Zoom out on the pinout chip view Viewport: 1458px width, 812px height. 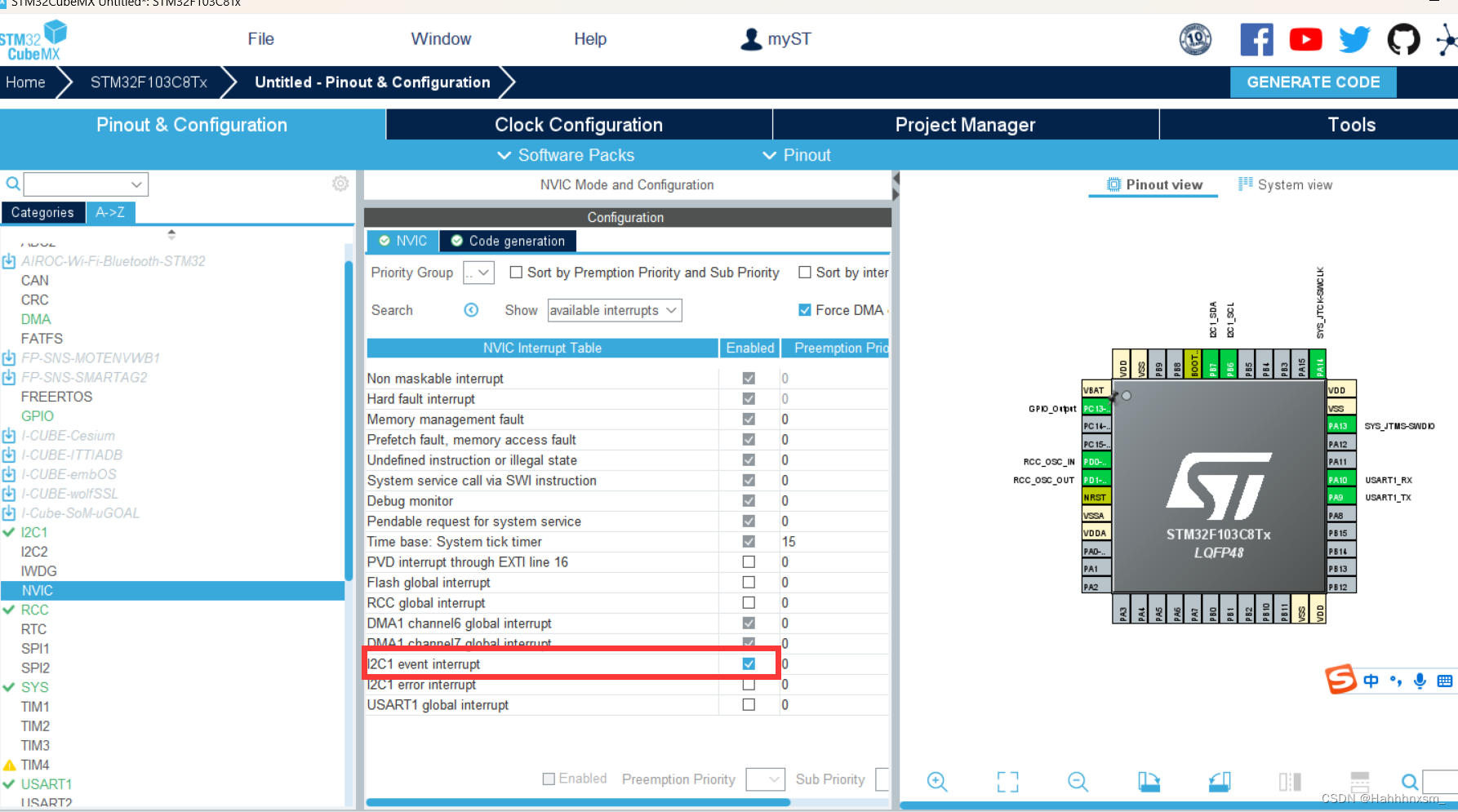[x=1078, y=782]
